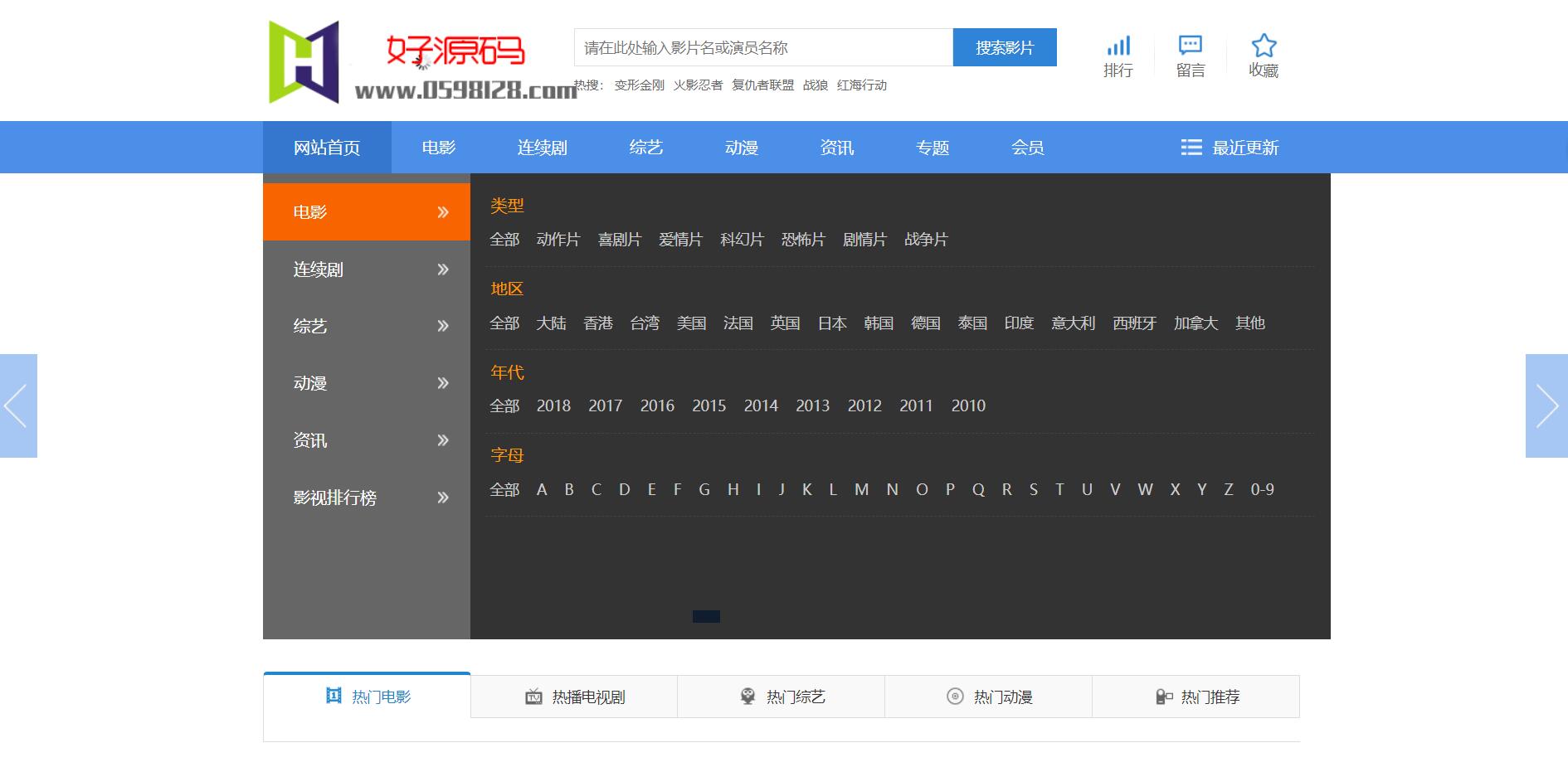This screenshot has height=772, width=1568.
Task: Filter by region 意大利
Action: (x=1074, y=323)
